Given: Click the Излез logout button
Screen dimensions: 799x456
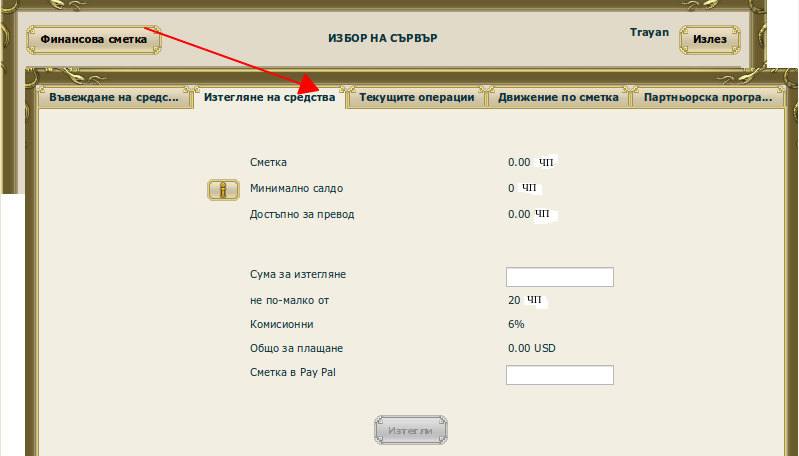Looking at the screenshot, I should 709,40.
